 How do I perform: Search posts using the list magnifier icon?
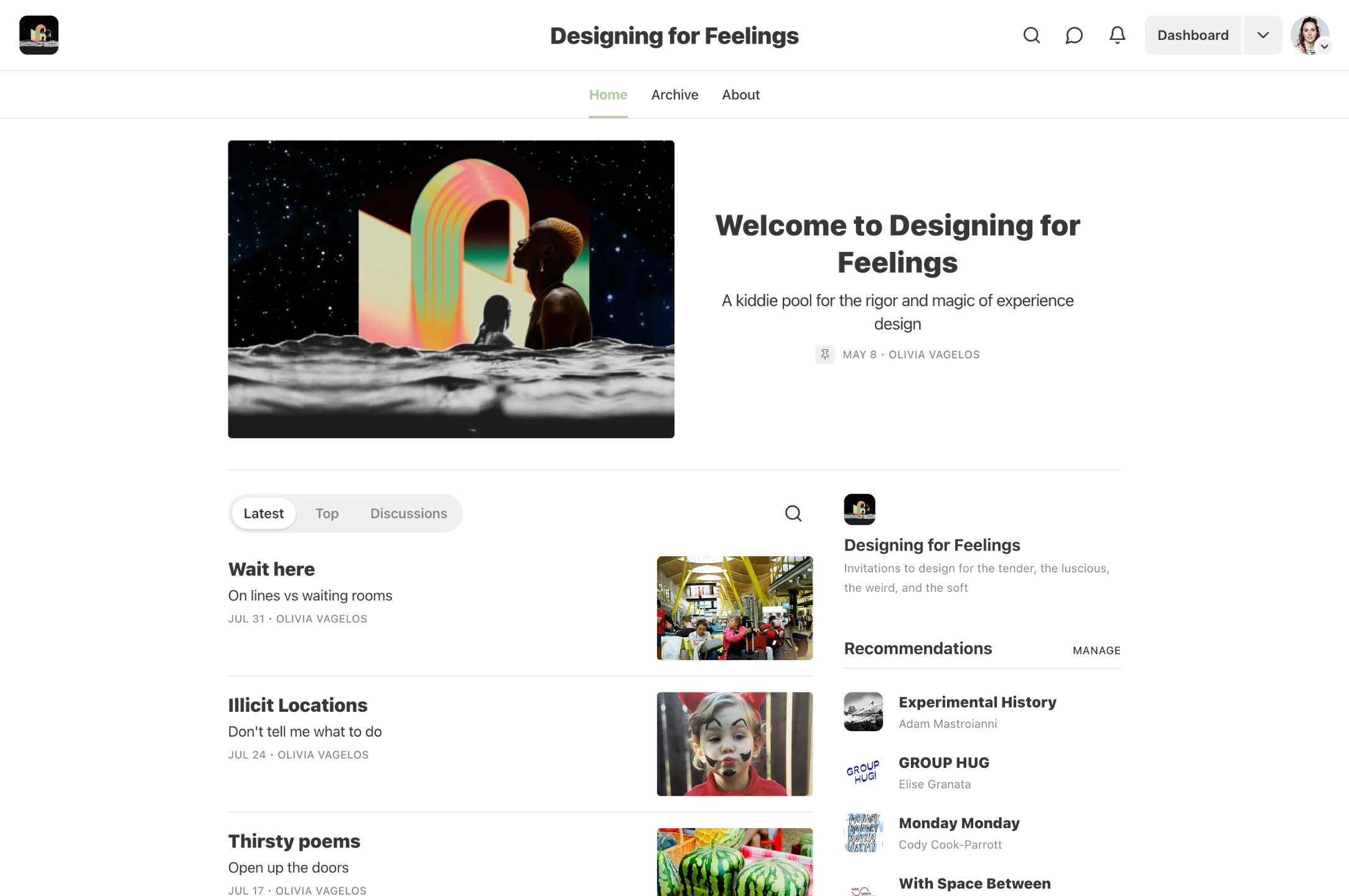click(x=793, y=513)
